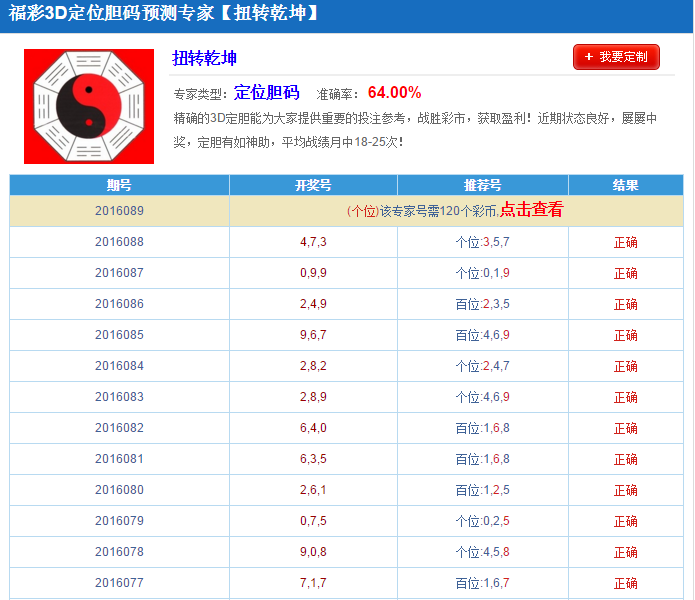The image size is (695, 600).
Task: Click recommendation 个位:3,5,7
Action: coord(483,242)
